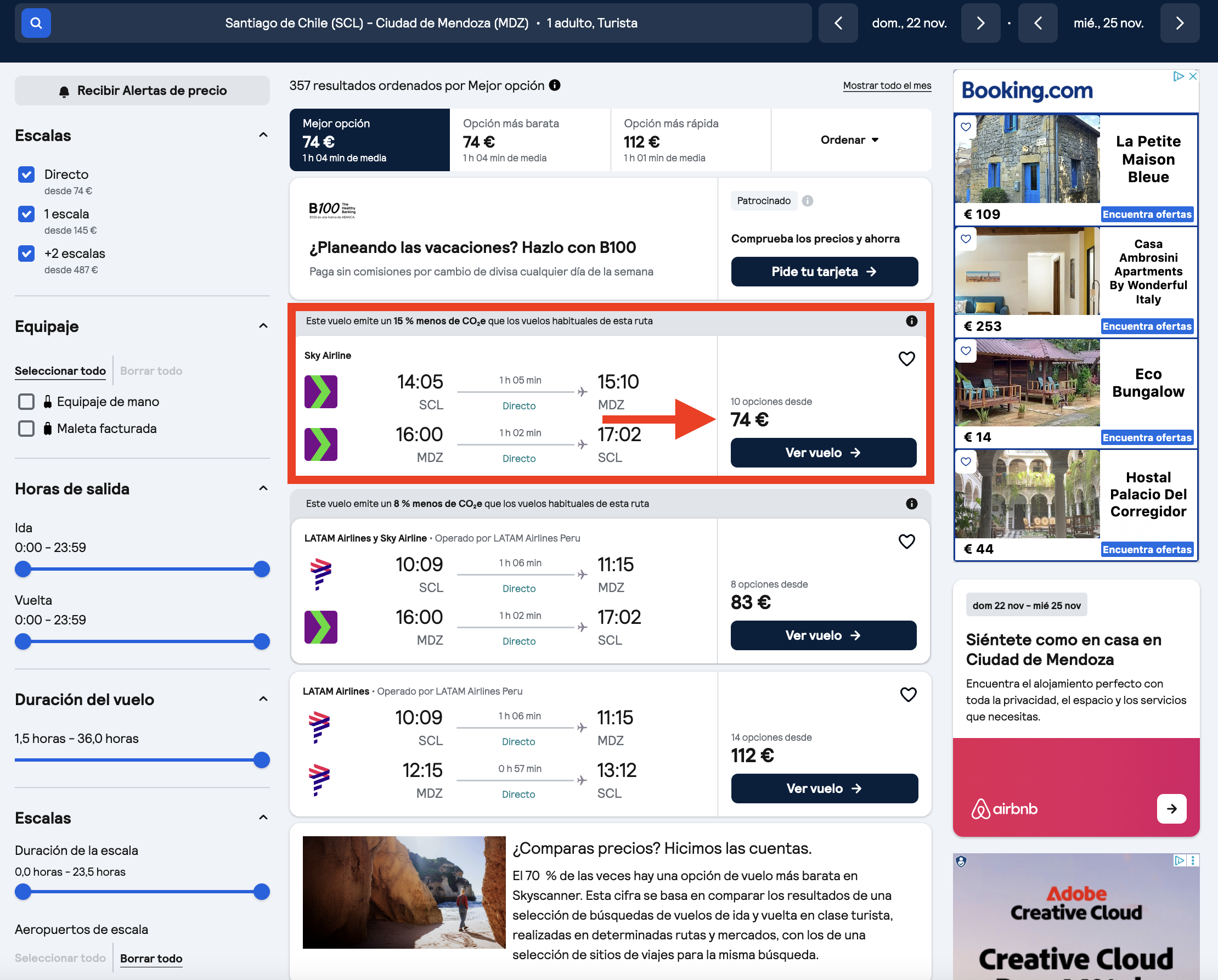Click Duración del vuelo slider handle
Viewport: 1218px width, 980px height.
click(x=262, y=761)
